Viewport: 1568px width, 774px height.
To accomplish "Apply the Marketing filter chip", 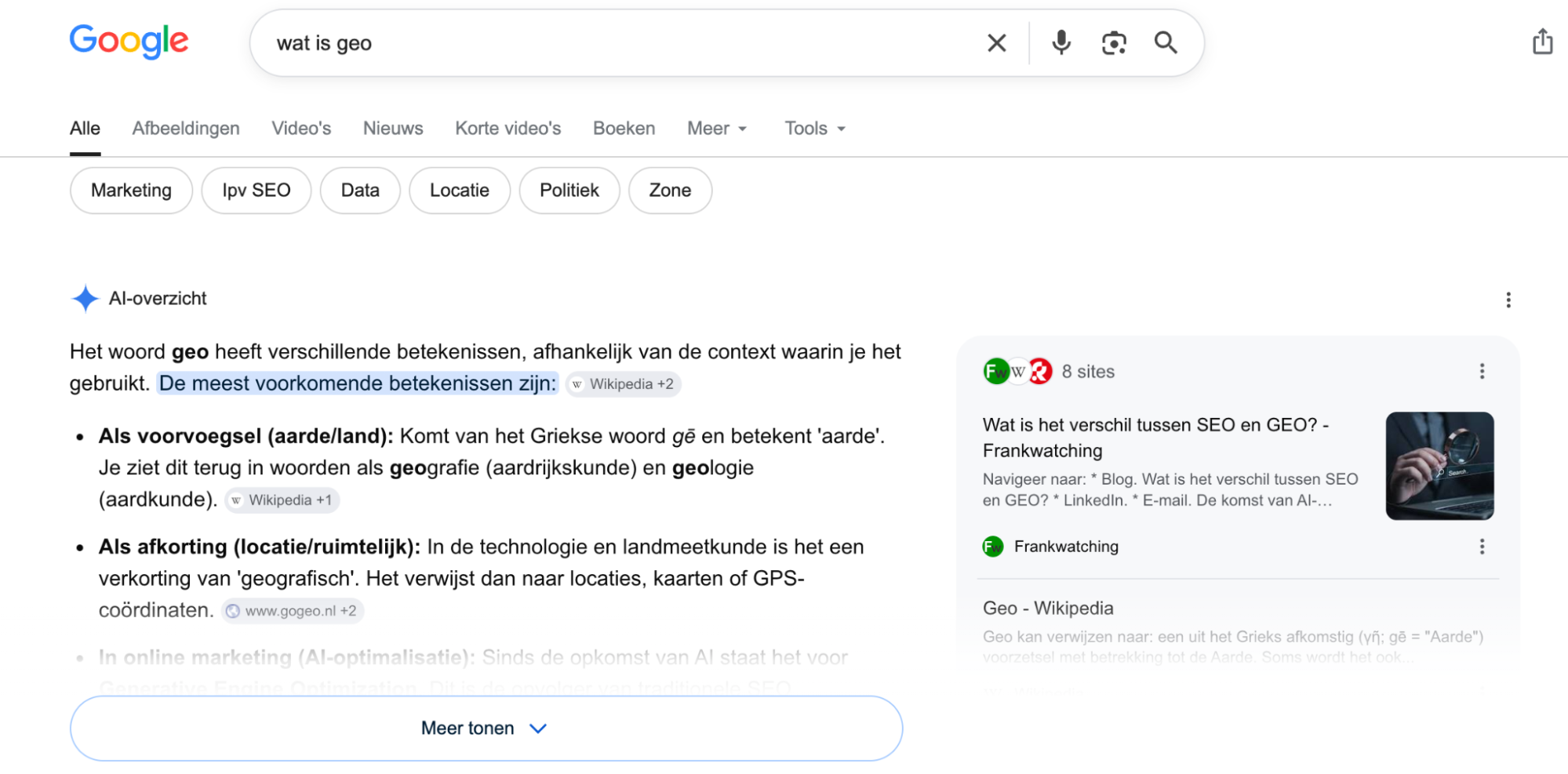I will pyautogui.click(x=131, y=191).
